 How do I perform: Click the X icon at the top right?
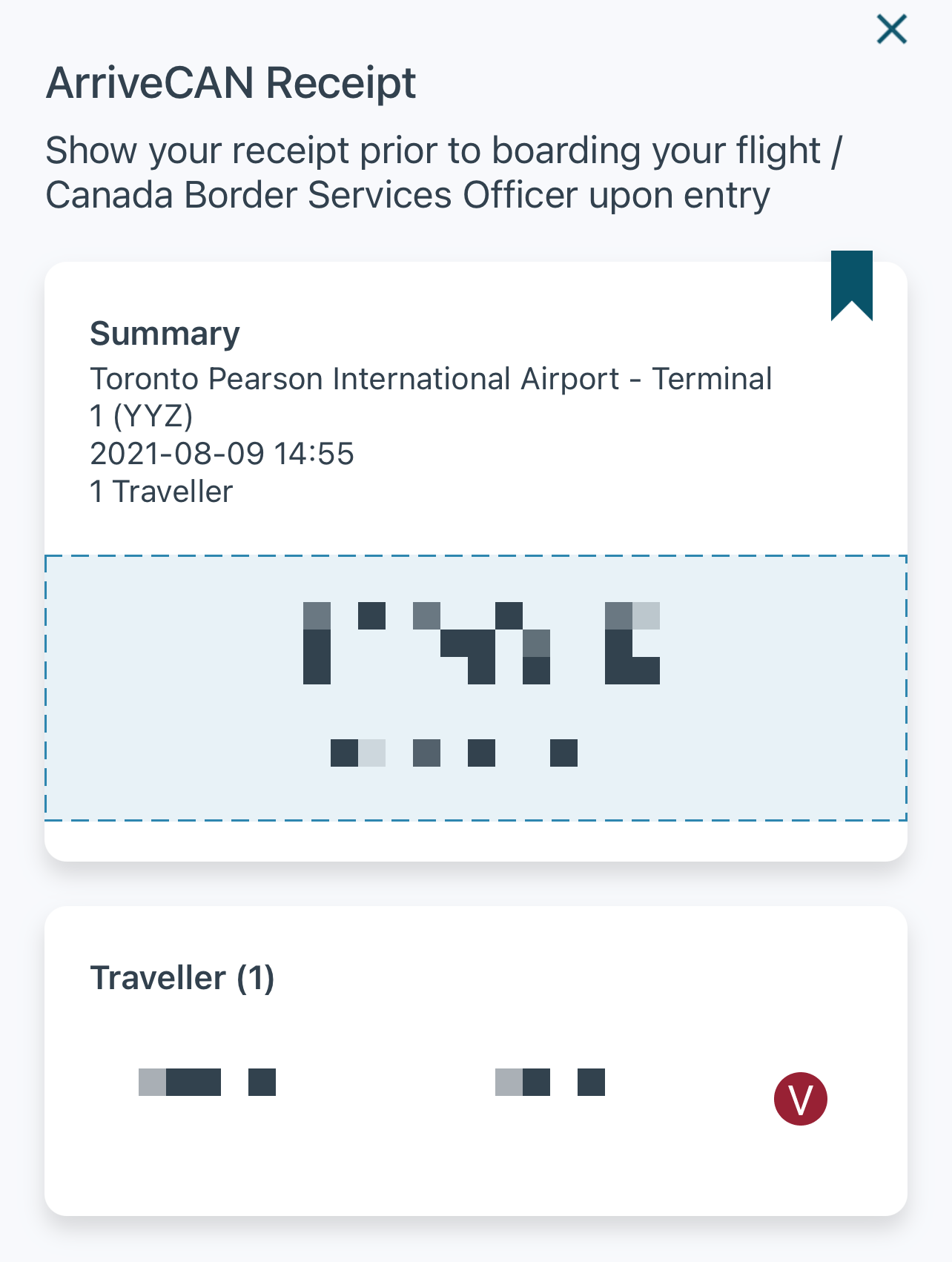890,30
